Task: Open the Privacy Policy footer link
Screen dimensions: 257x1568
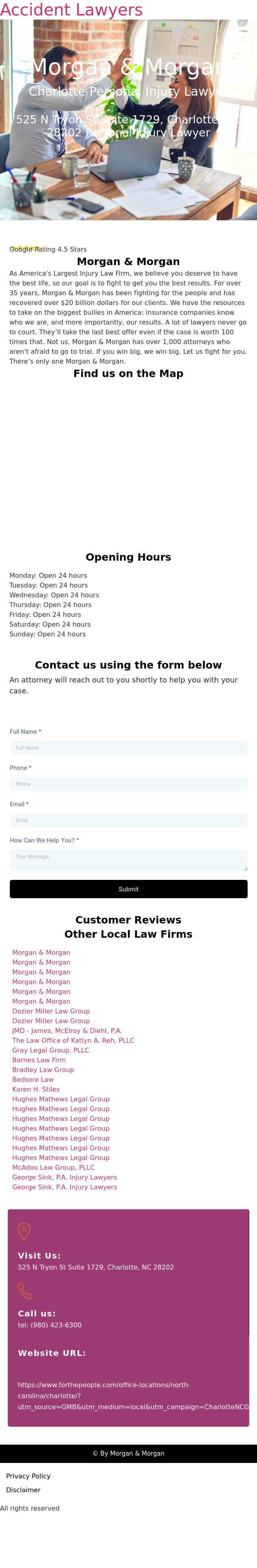Action: [x=28, y=1476]
